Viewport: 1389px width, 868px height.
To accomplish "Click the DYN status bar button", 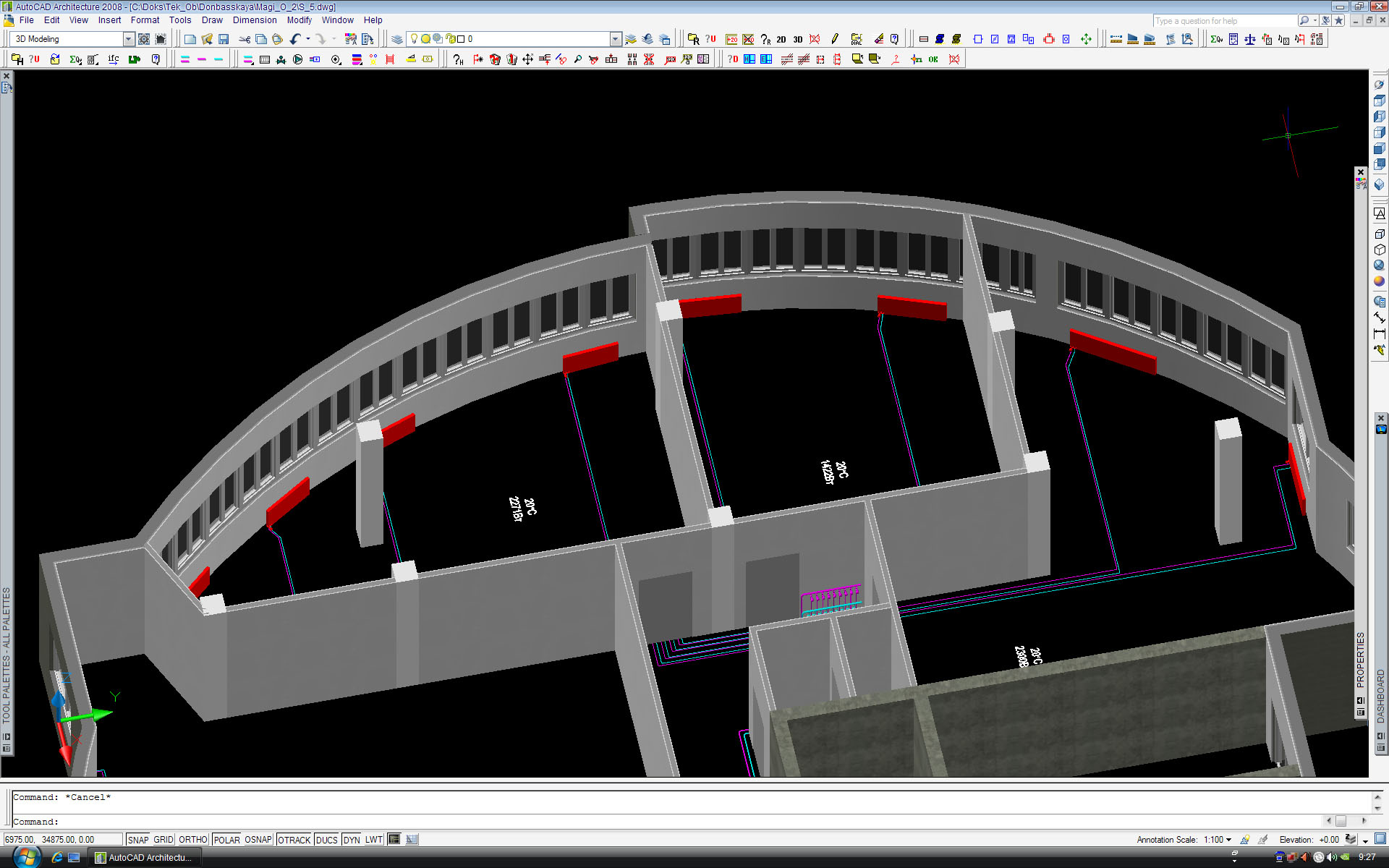I will (352, 840).
